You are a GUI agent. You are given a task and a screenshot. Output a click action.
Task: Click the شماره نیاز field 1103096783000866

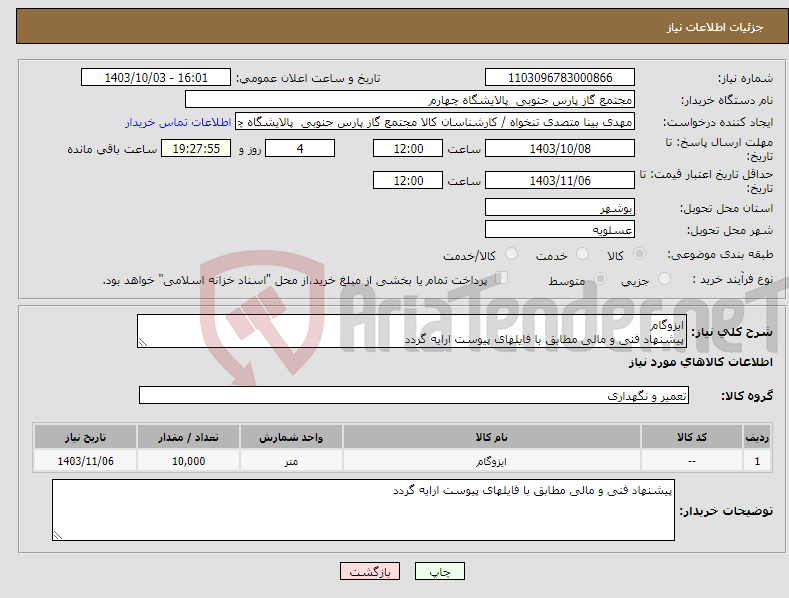(560, 78)
